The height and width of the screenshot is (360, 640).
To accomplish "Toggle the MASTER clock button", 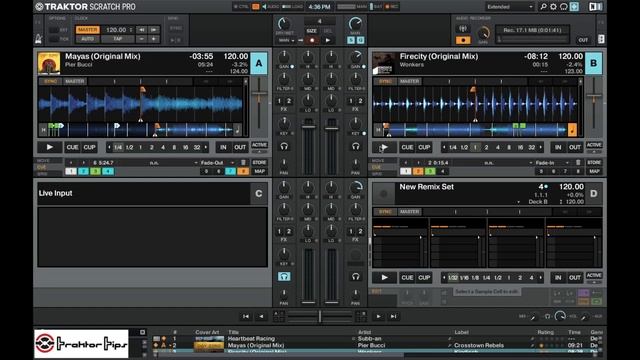I will click(87, 30).
